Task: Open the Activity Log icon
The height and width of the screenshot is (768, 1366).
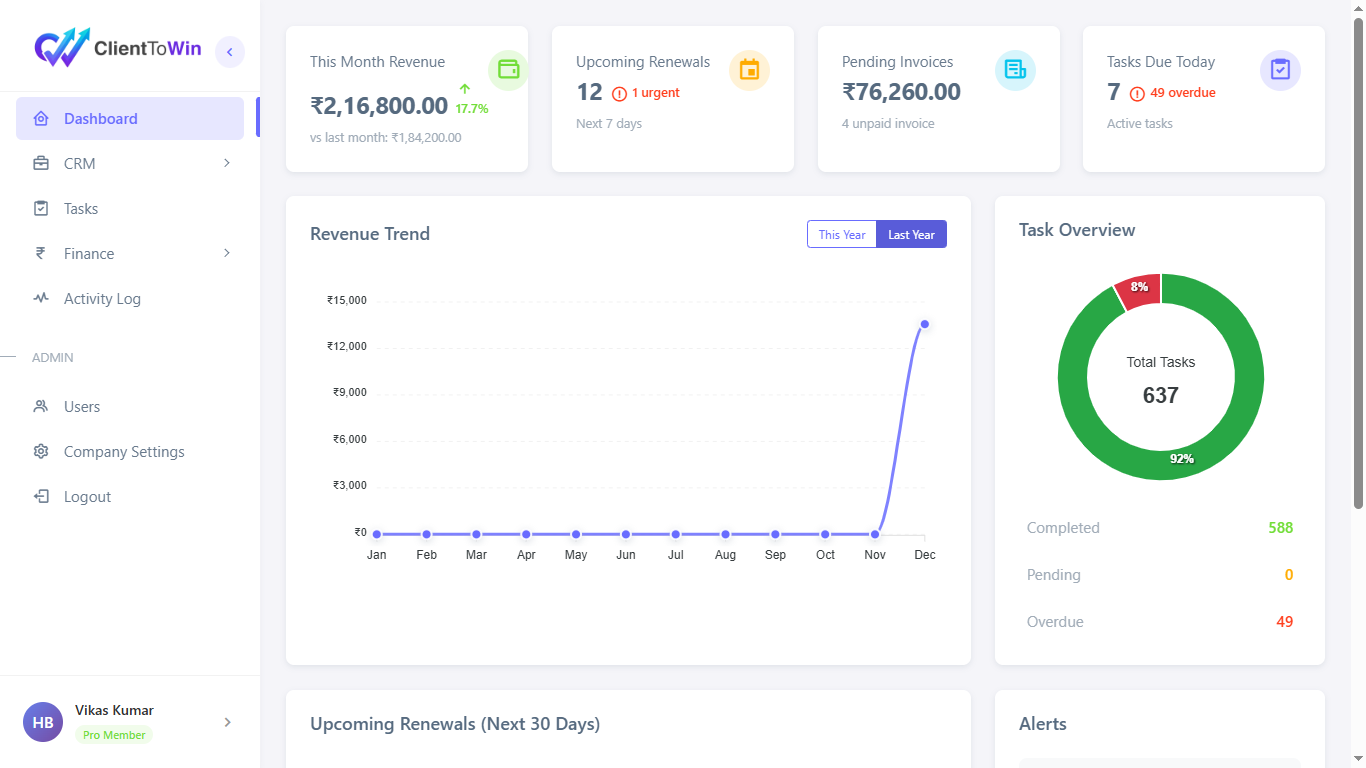Action: (x=40, y=298)
